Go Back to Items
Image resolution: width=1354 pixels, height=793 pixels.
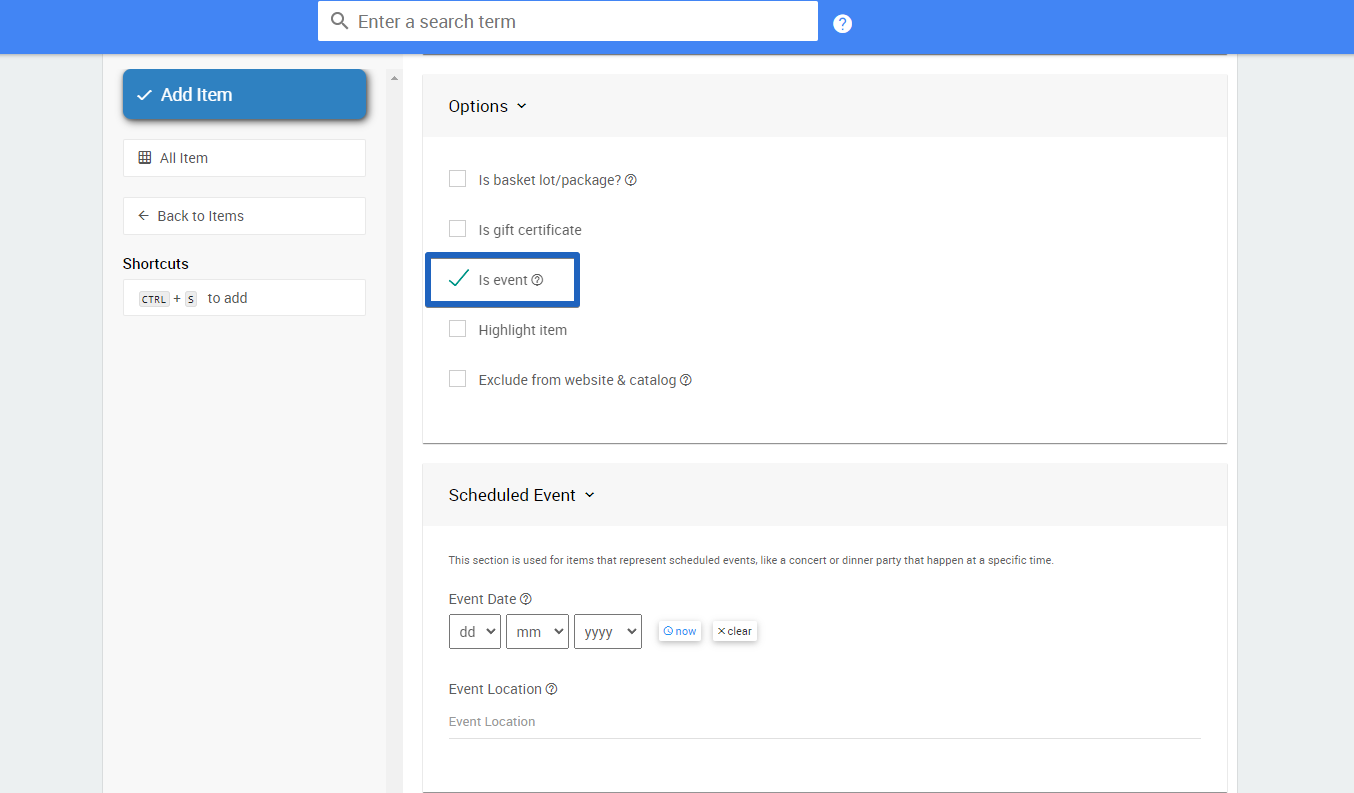tap(244, 216)
